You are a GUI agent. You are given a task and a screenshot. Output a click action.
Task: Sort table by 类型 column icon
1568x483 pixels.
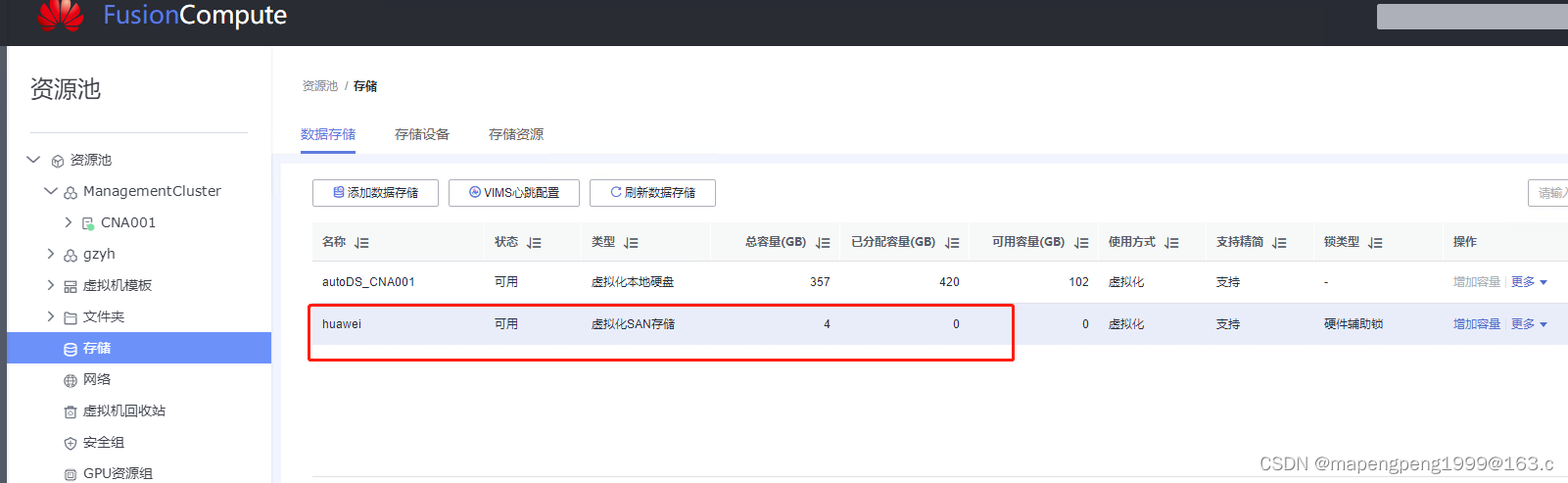coord(631,243)
